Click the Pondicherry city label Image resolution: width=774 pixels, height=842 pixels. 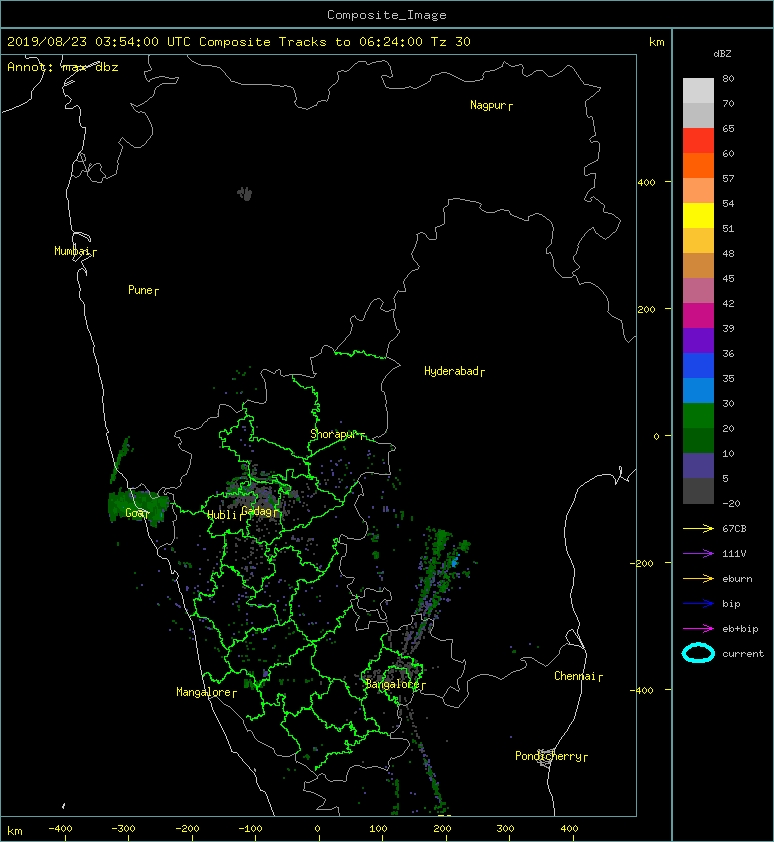pyautogui.click(x=548, y=756)
